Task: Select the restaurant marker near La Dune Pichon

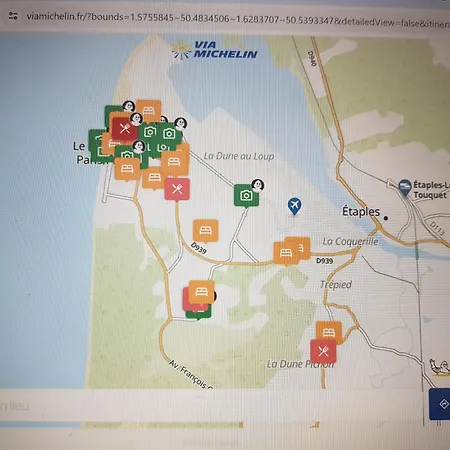Action: (x=323, y=351)
